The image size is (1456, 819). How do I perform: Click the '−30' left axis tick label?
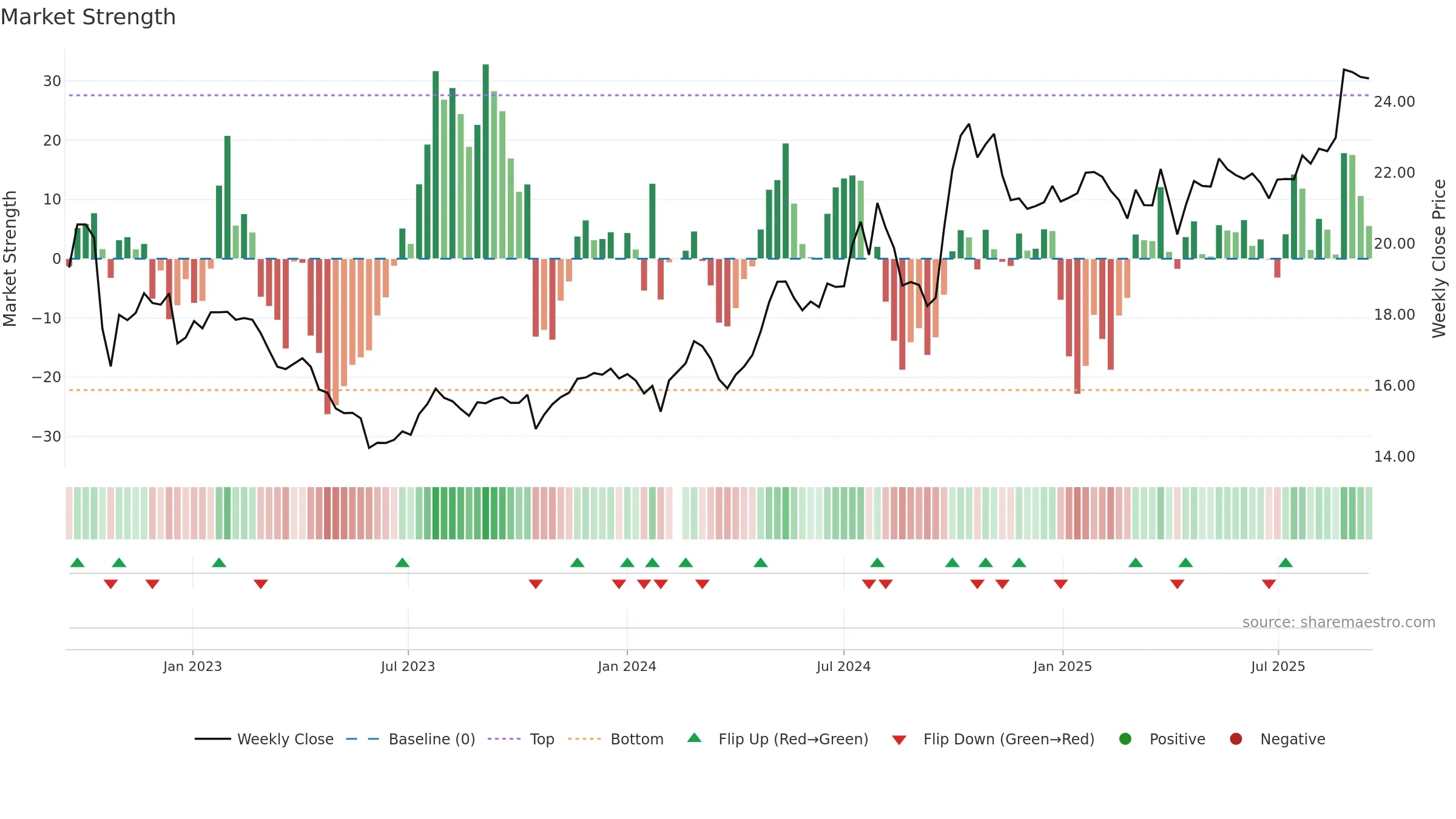pos(46,437)
